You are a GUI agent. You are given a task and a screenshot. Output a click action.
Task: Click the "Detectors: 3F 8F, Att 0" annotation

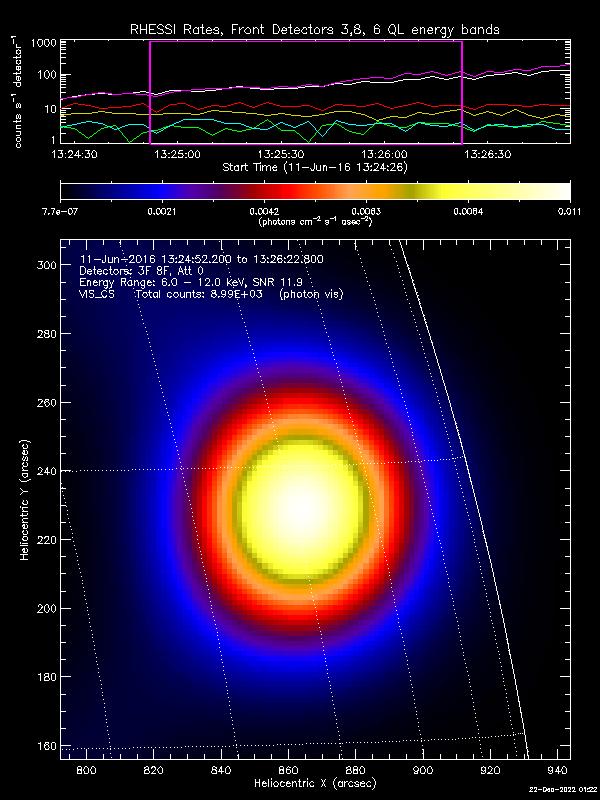[141, 271]
